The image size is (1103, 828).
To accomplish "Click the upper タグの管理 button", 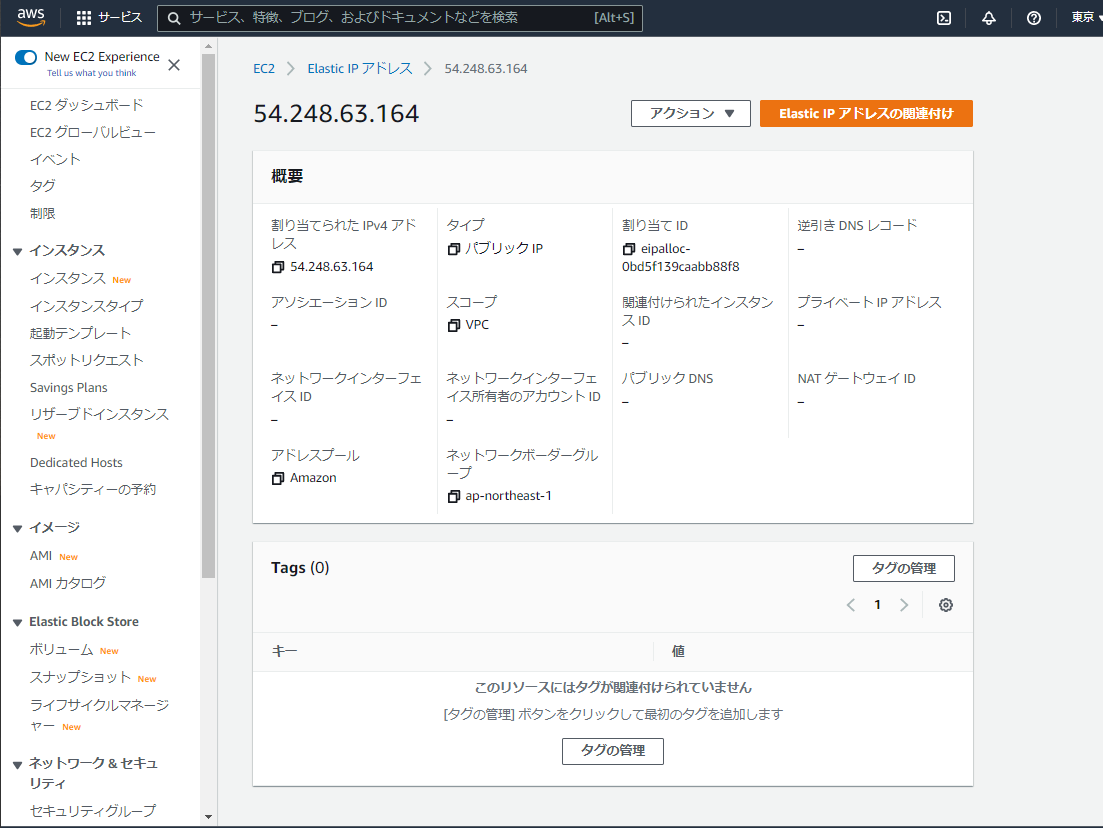I will coord(904,568).
